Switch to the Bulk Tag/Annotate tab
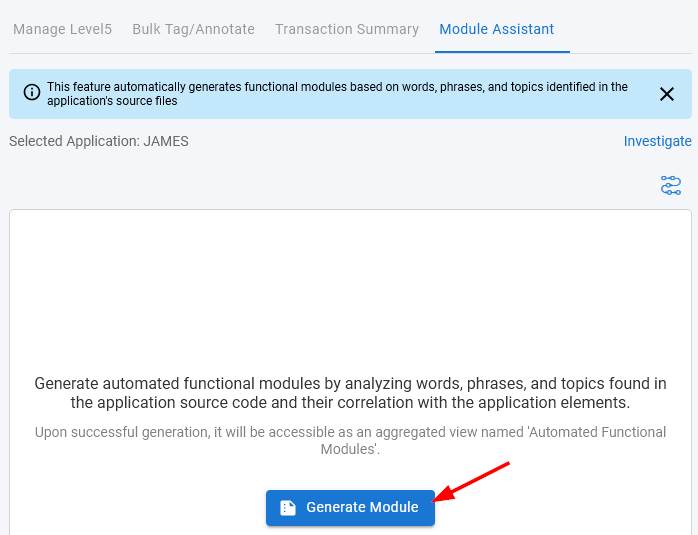Screen dimensions: 698x535 [193, 29]
